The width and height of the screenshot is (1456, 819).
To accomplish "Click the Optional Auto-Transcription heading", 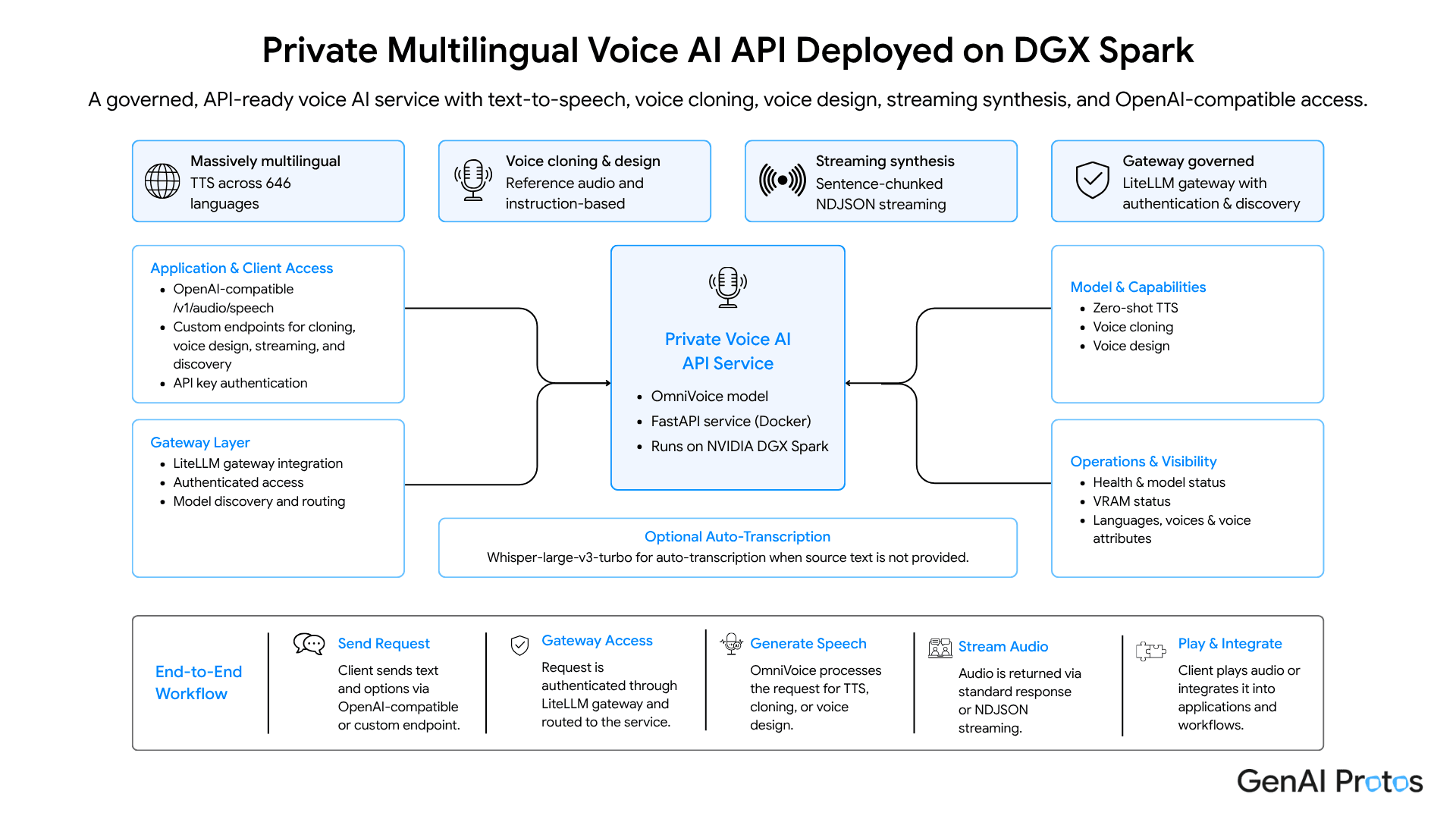I will click(x=737, y=537).
